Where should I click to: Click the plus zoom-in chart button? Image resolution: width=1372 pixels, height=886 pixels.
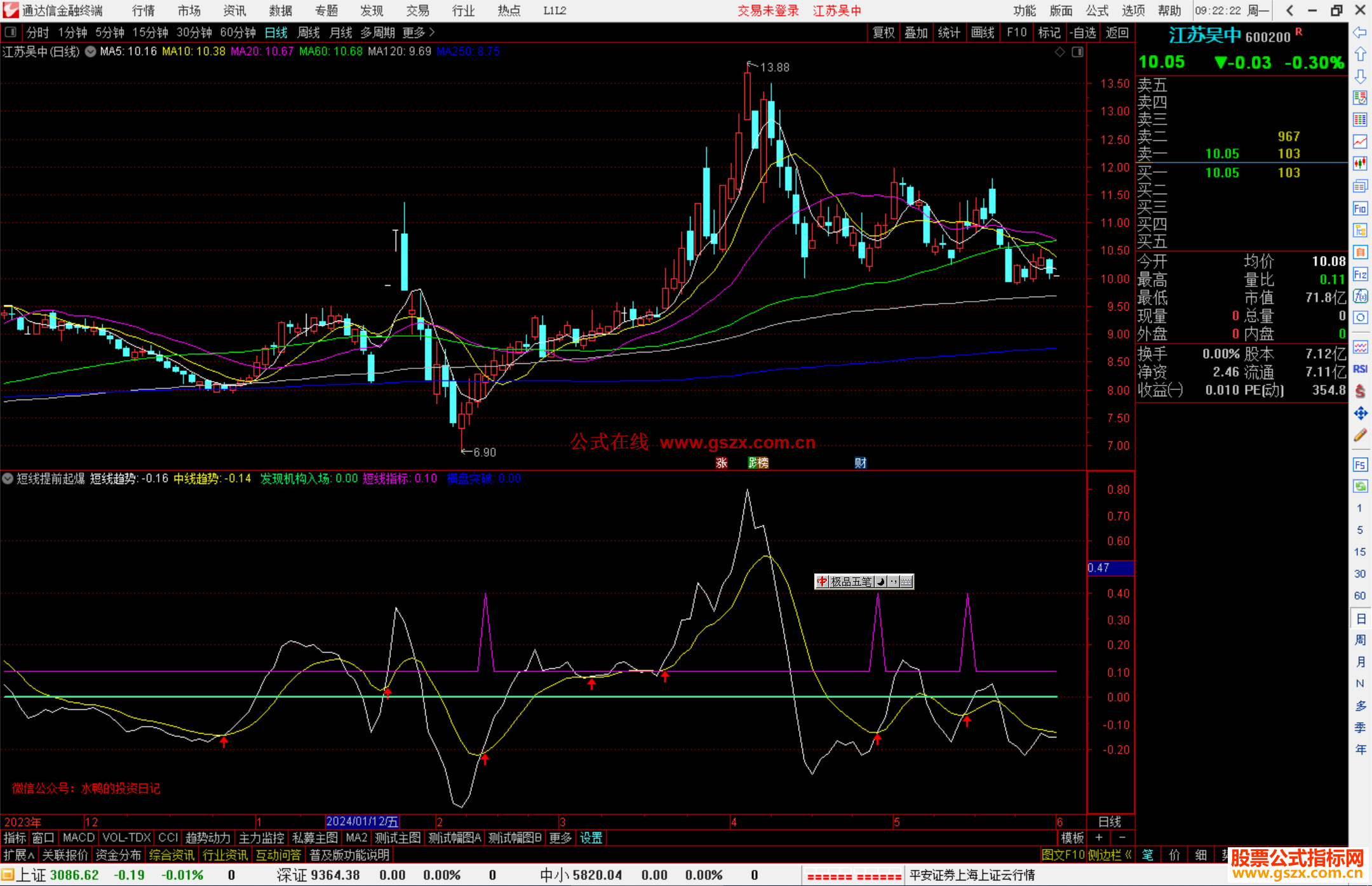click(1099, 838)
